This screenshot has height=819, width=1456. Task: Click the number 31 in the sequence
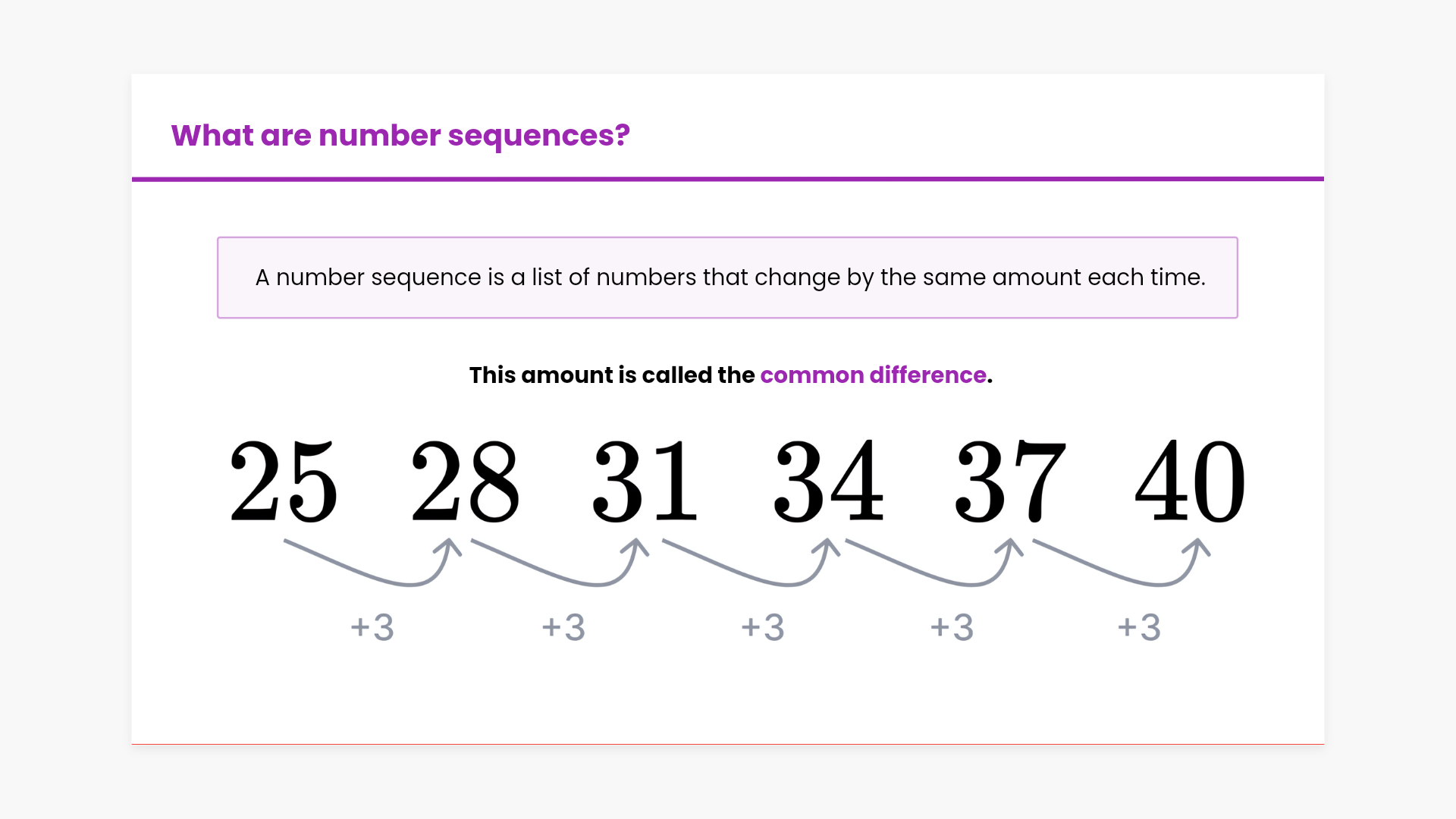[x=645, y=482]
